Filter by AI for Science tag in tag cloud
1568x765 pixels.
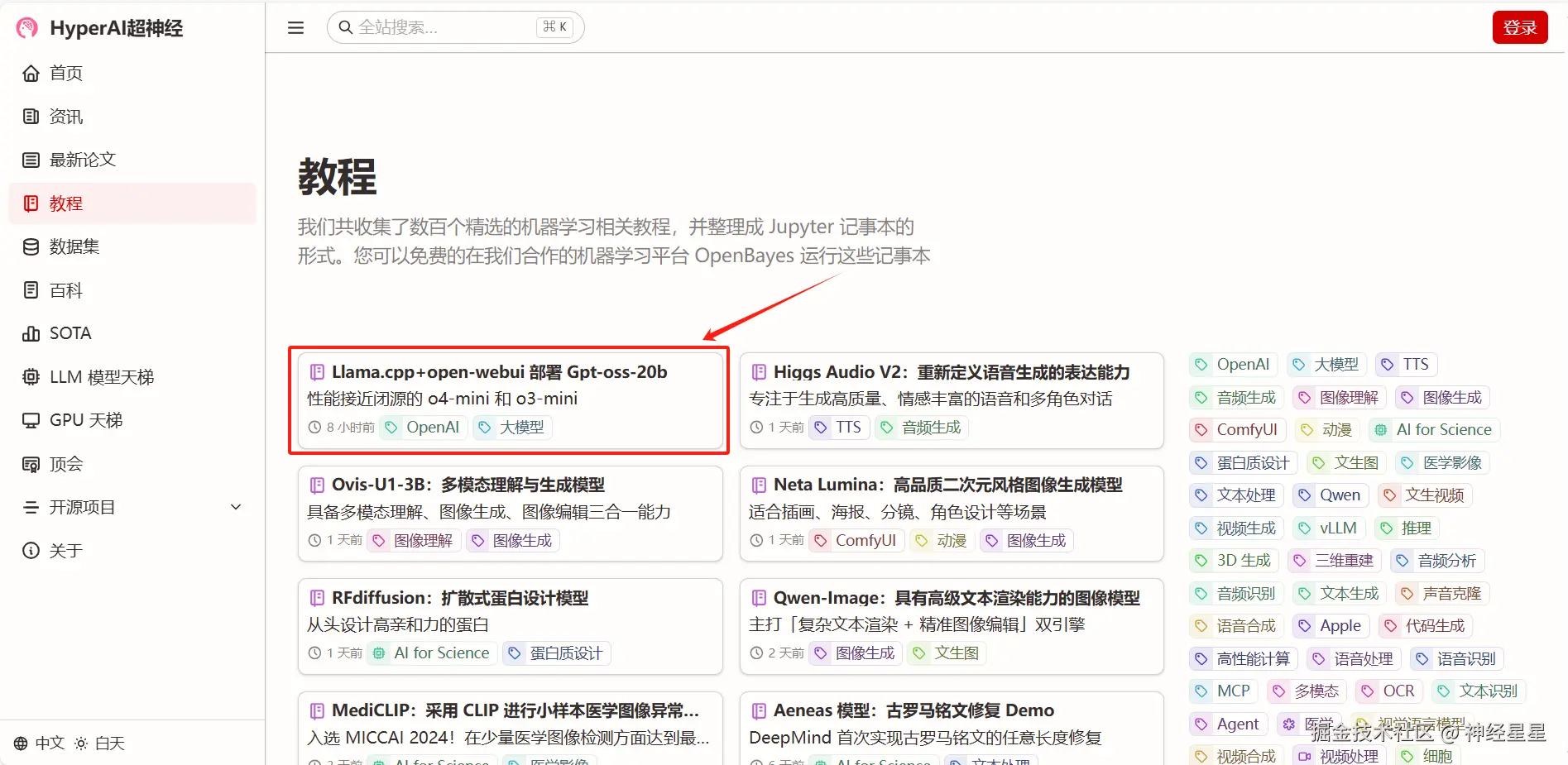tap(1435, 430)
